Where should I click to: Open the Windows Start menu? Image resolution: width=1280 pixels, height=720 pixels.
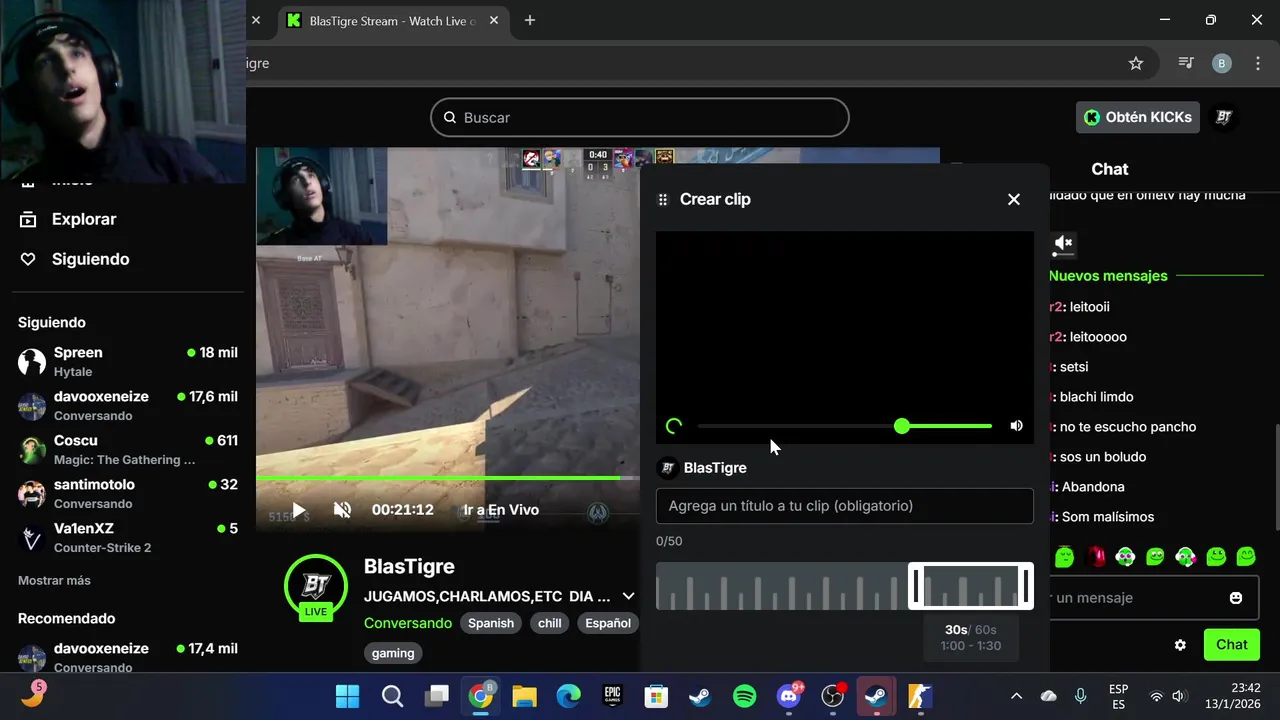(x=348, y=696)
